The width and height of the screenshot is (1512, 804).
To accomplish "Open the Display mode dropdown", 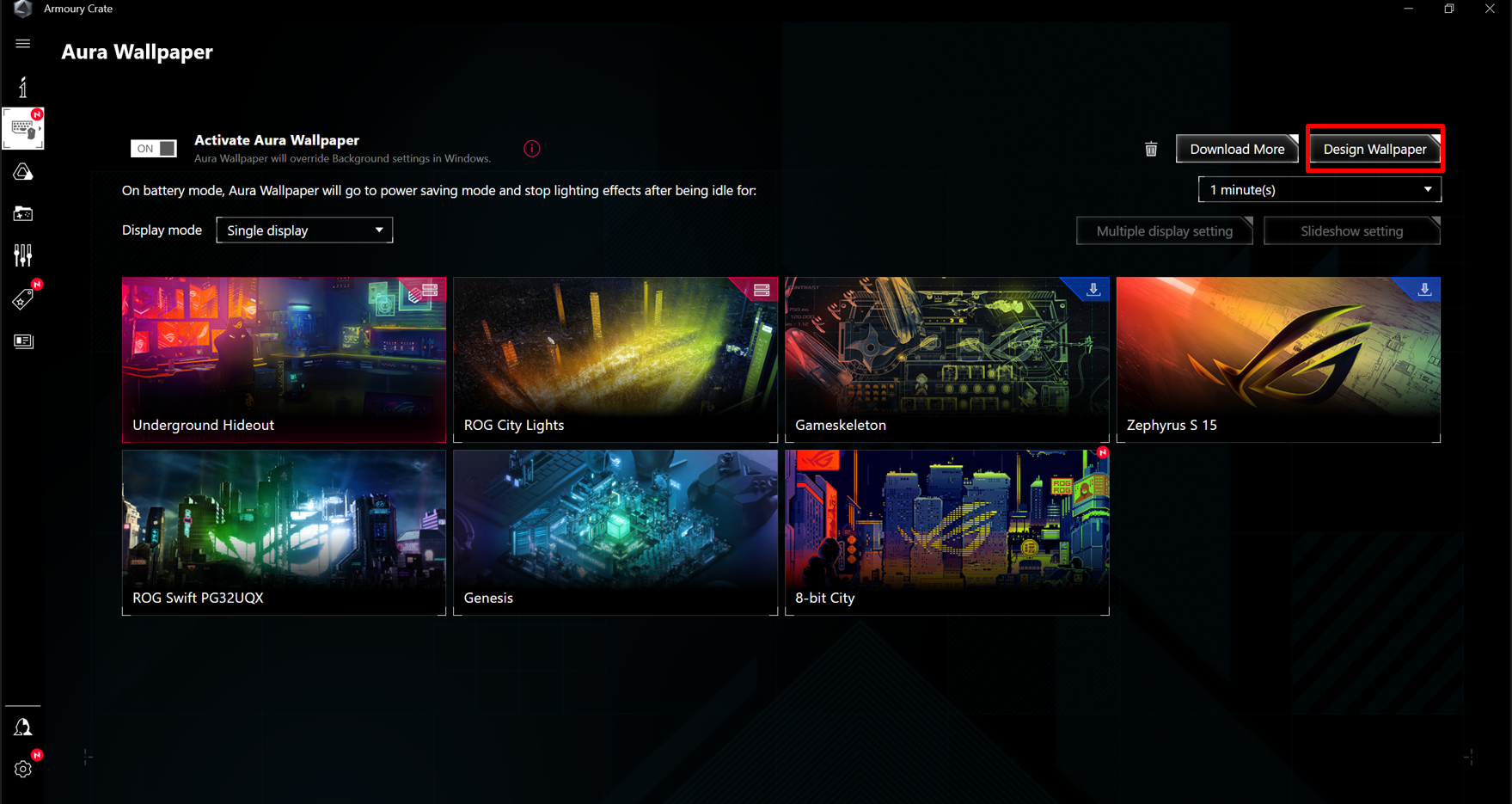I will 304,230.
